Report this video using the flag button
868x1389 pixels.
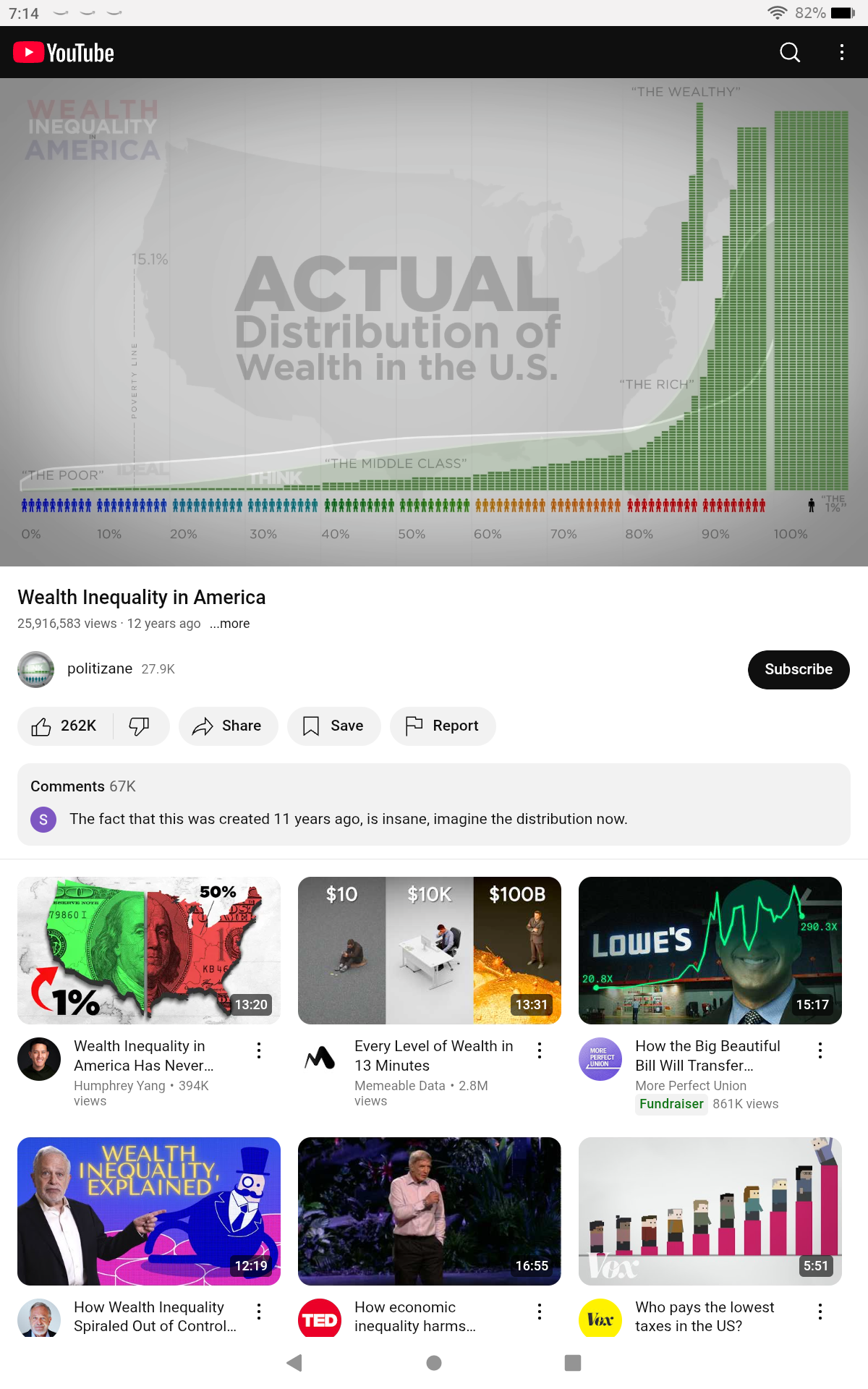[443, 726]
